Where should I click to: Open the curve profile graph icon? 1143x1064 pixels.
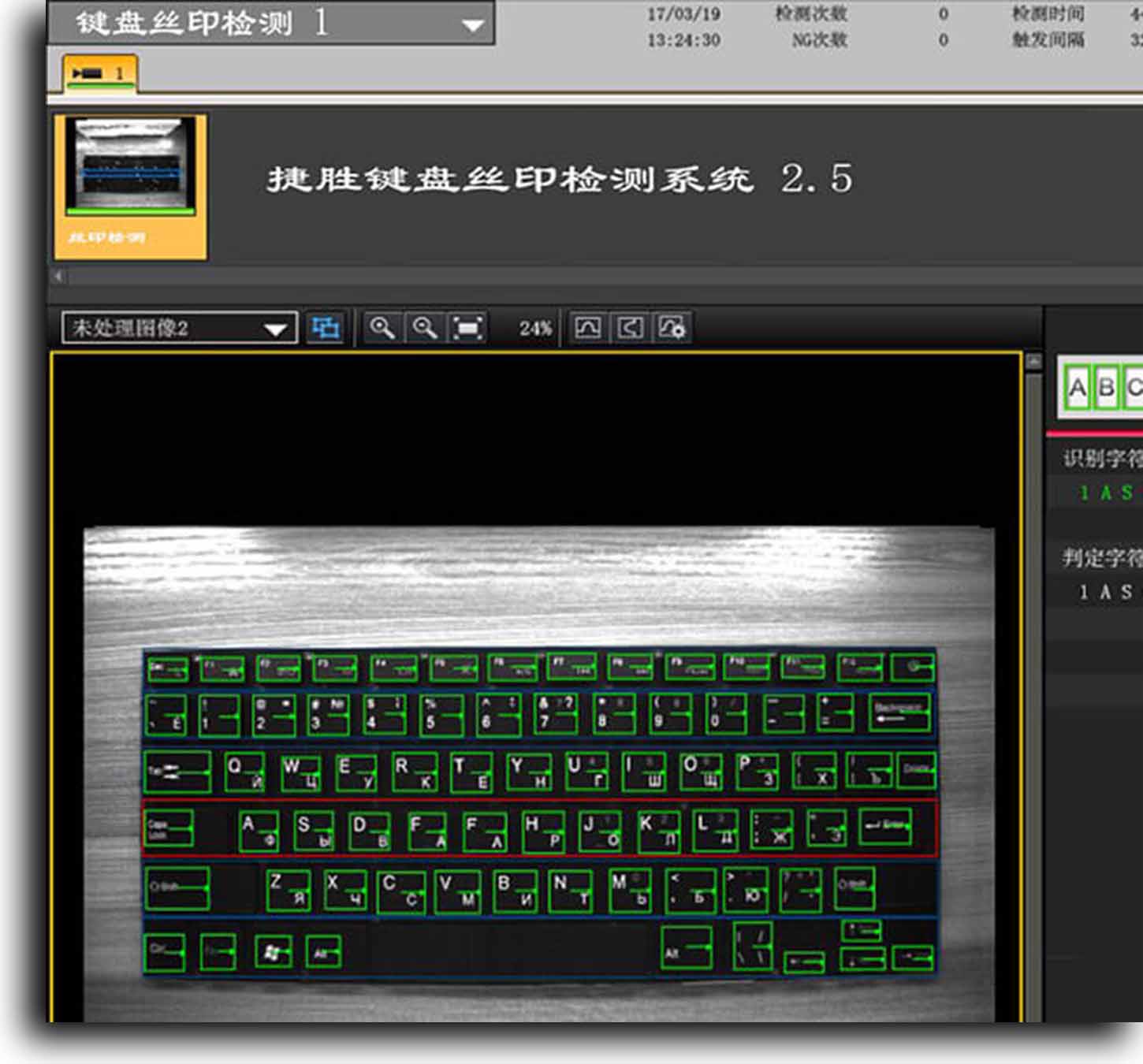click(587, 328)
